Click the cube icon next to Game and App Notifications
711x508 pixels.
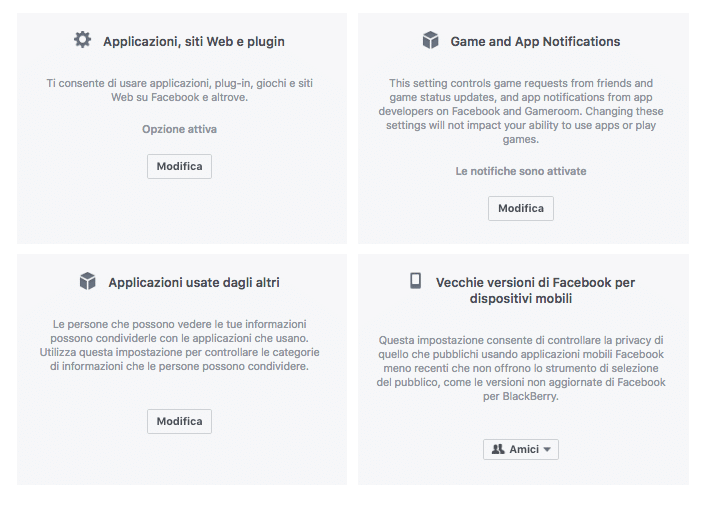point(431,40)
